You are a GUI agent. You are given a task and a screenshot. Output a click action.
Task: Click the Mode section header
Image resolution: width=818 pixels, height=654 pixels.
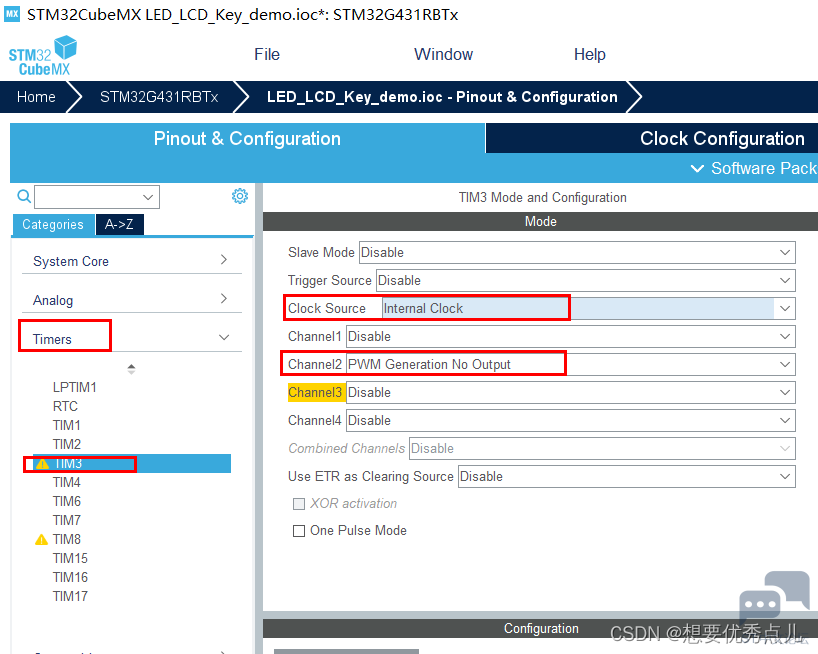tap(540, 222)
